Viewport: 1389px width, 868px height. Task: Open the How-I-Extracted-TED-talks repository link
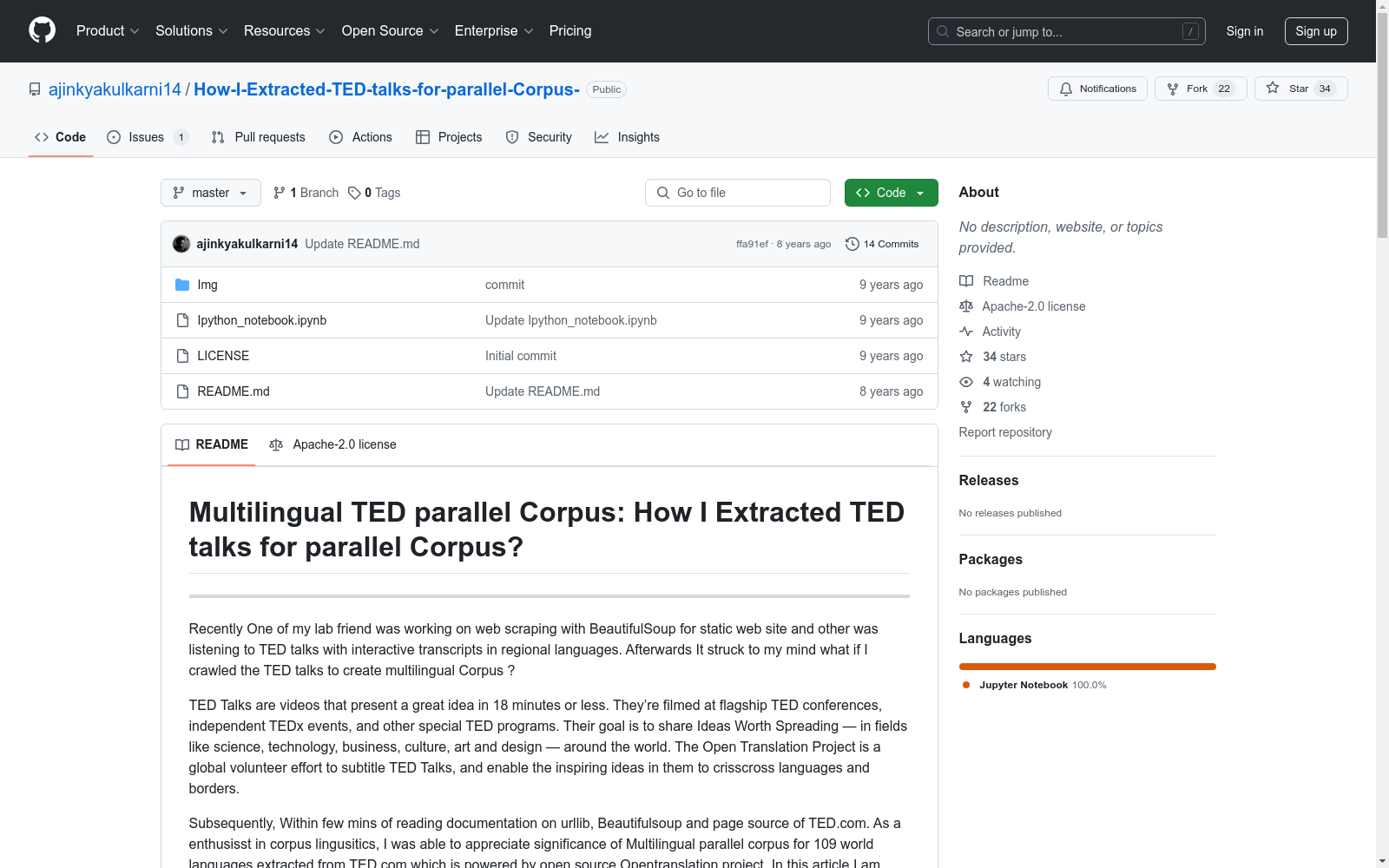[386, 89]
